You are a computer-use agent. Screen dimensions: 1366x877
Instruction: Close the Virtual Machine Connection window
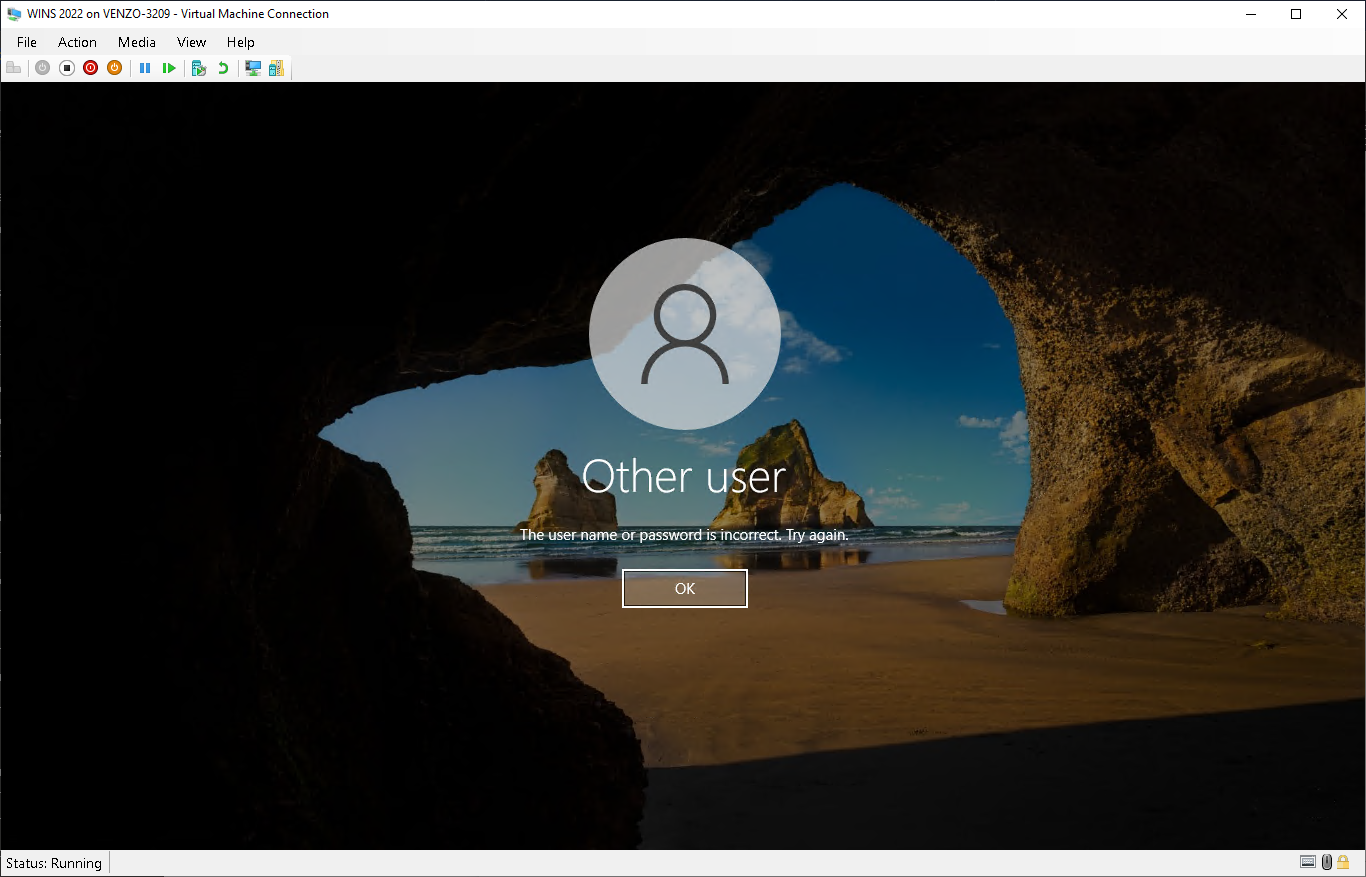coord(1342,14)
